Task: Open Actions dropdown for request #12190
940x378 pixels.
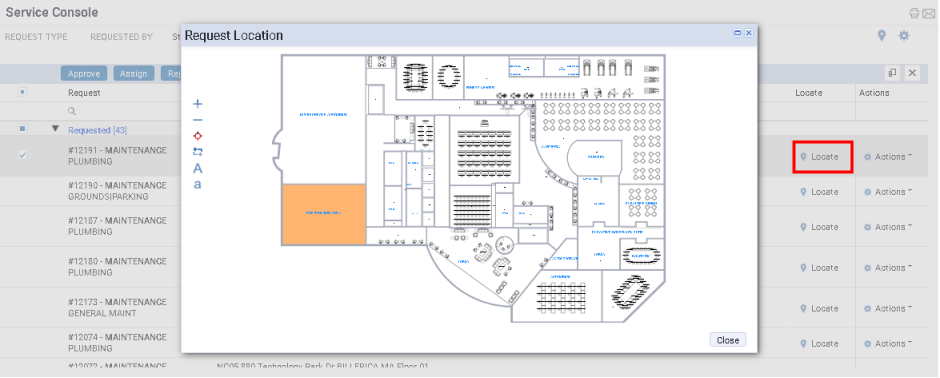Action: pos(888,192)
